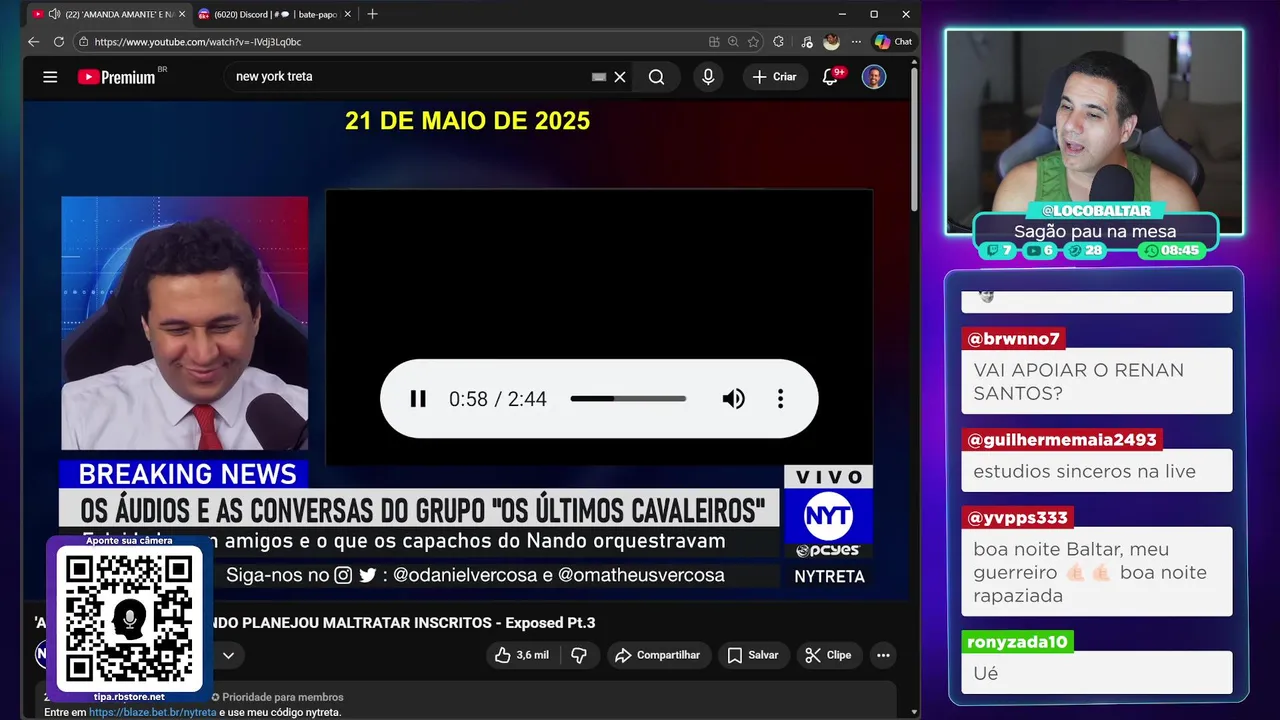Create a clip with Clipe button
The image size is (1280, 720).
coord(828,655)
